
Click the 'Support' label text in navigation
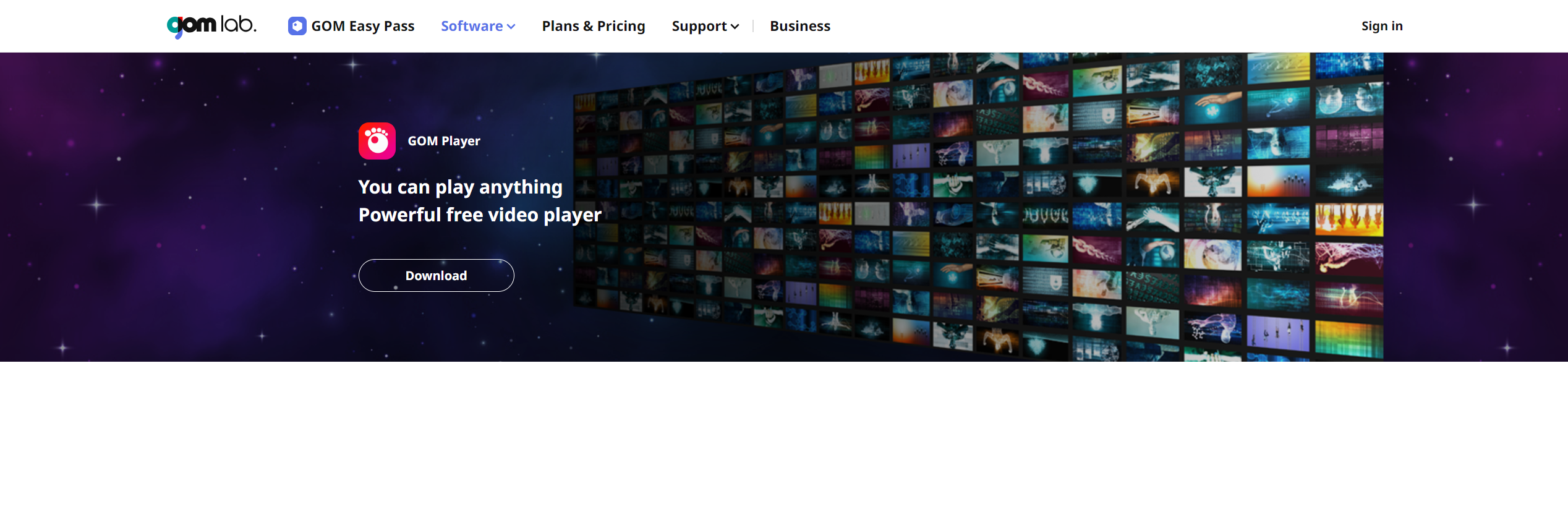[x=699, y=26]
